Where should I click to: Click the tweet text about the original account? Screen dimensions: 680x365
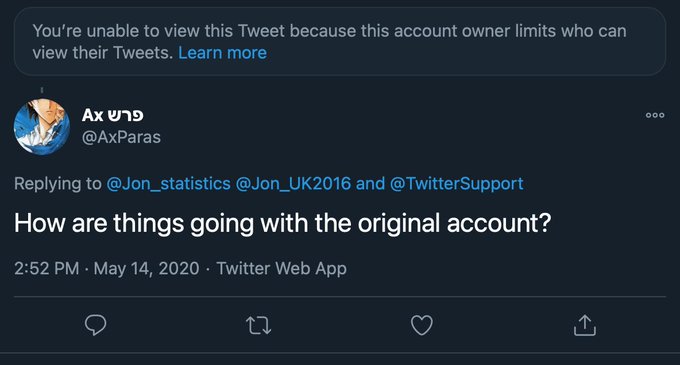(x=283, y=223)
